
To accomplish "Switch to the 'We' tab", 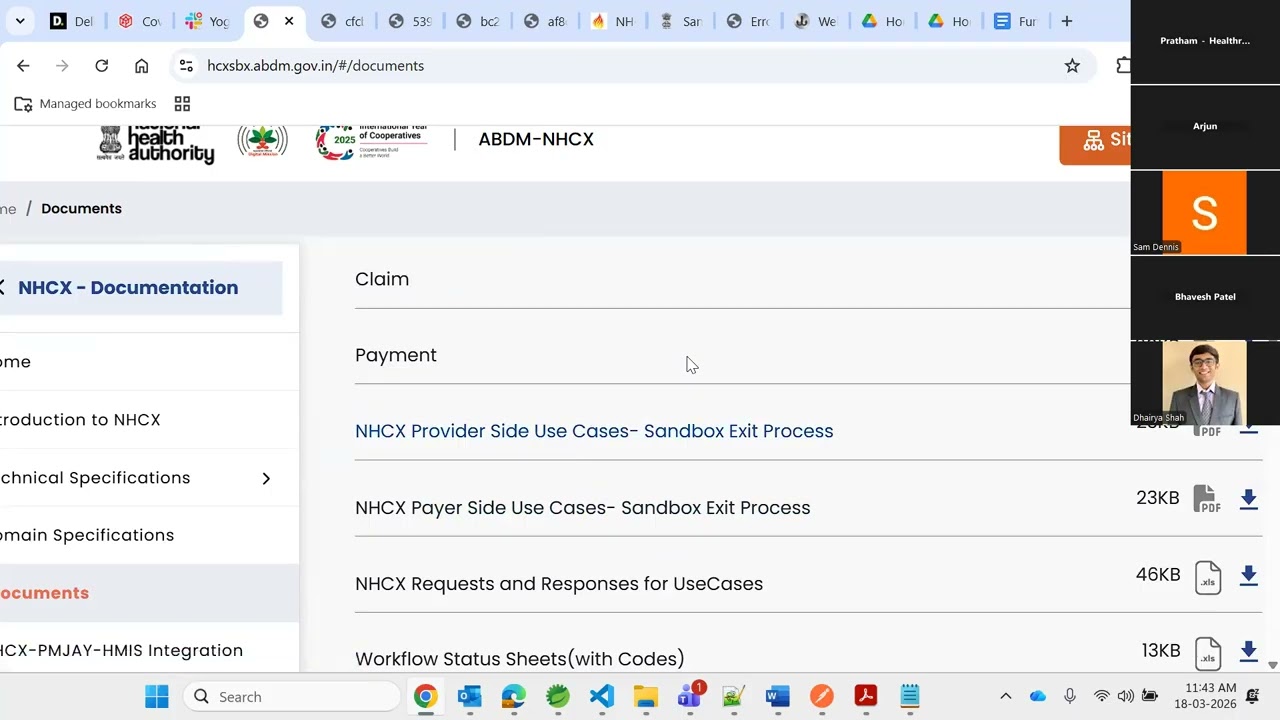I will click(x=814, y=21).
